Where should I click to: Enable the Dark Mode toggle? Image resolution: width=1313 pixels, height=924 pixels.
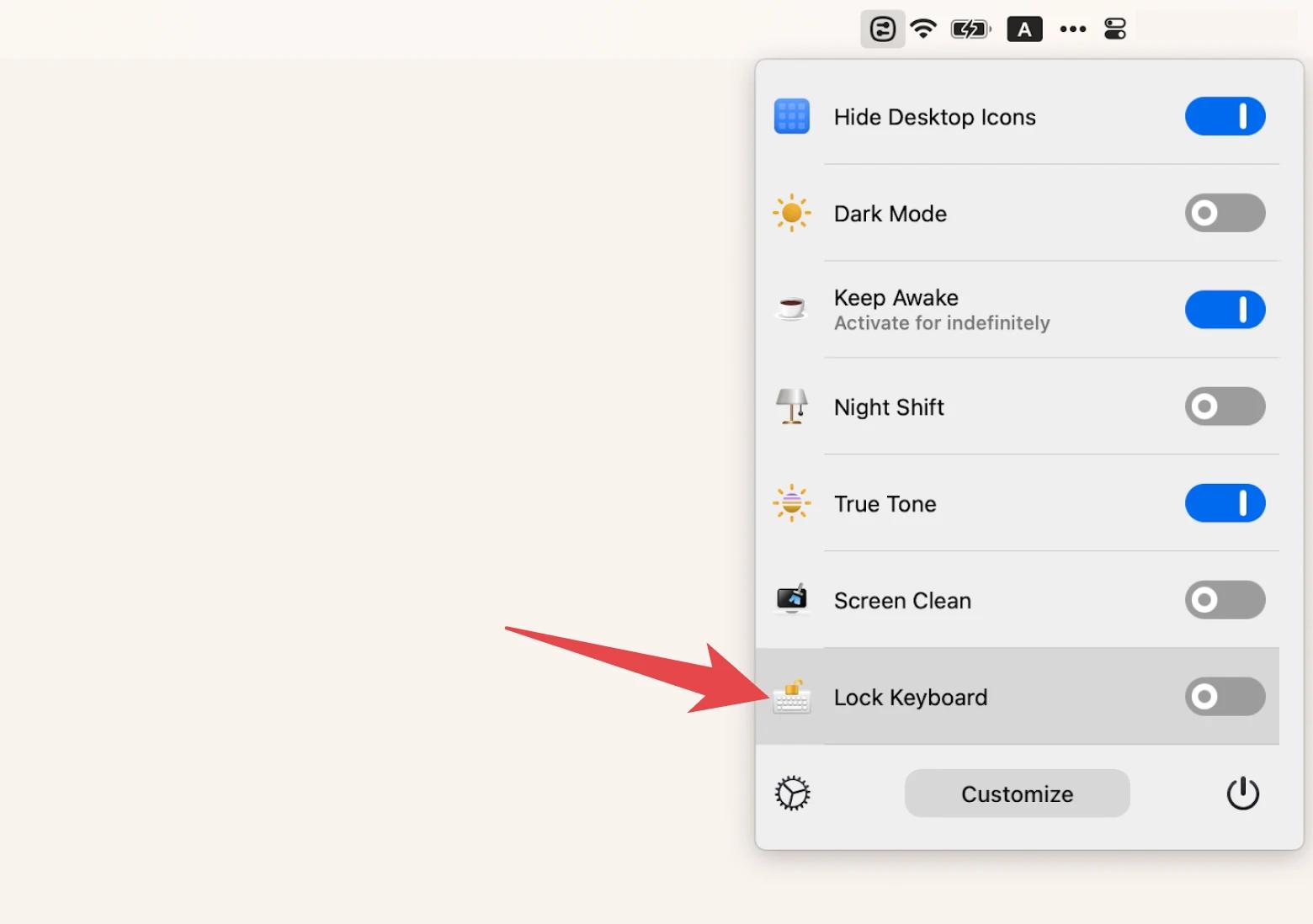[1225, 213]
